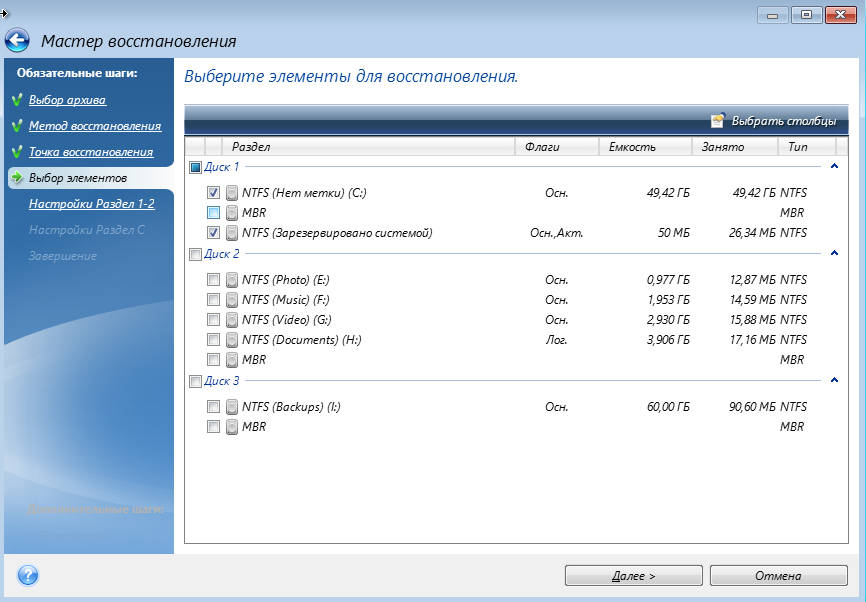Click the help question mark icon

point(28,575)
